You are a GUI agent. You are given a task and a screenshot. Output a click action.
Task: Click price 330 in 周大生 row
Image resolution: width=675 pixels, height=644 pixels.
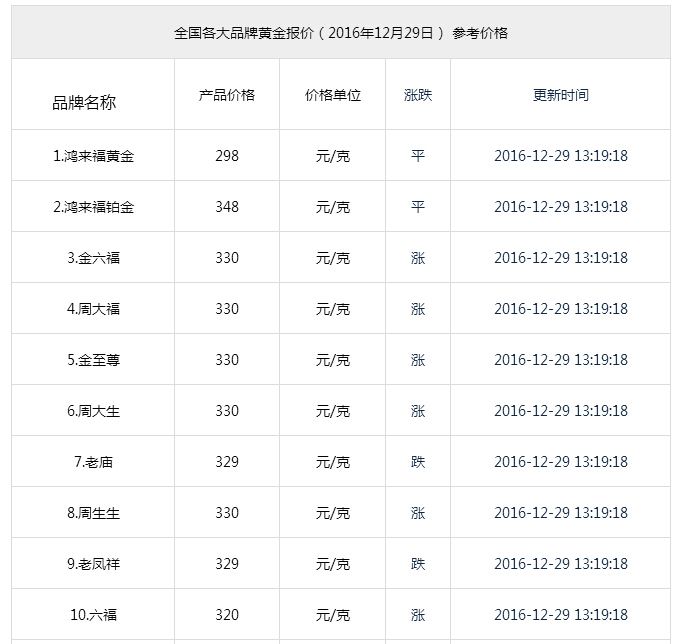pyautogui.click(x=227, y=411)
